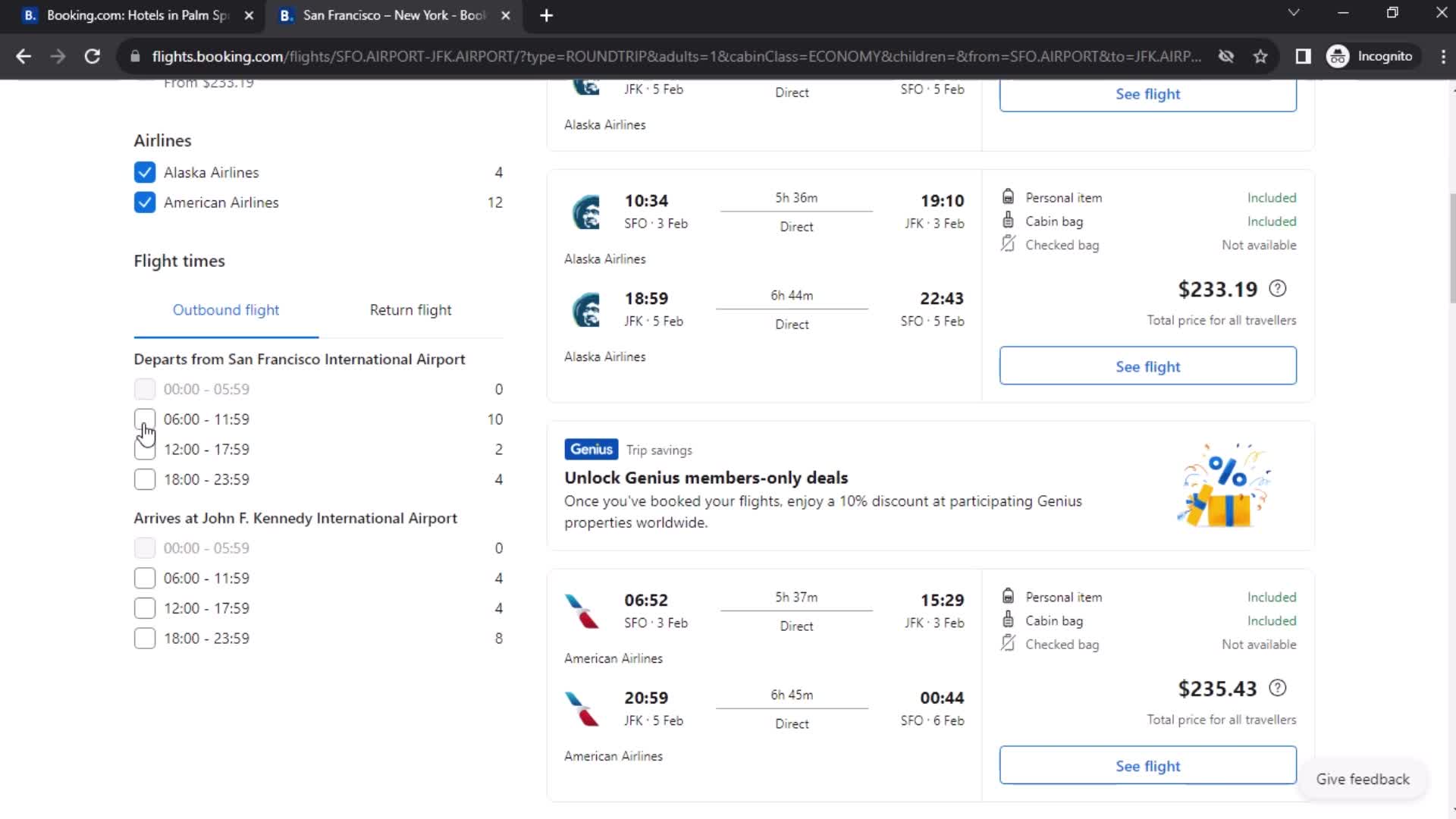Click See flight for $235.43 American Airlines
The height and width of the screenshot is (819, 1456).
click(1148, 765)
